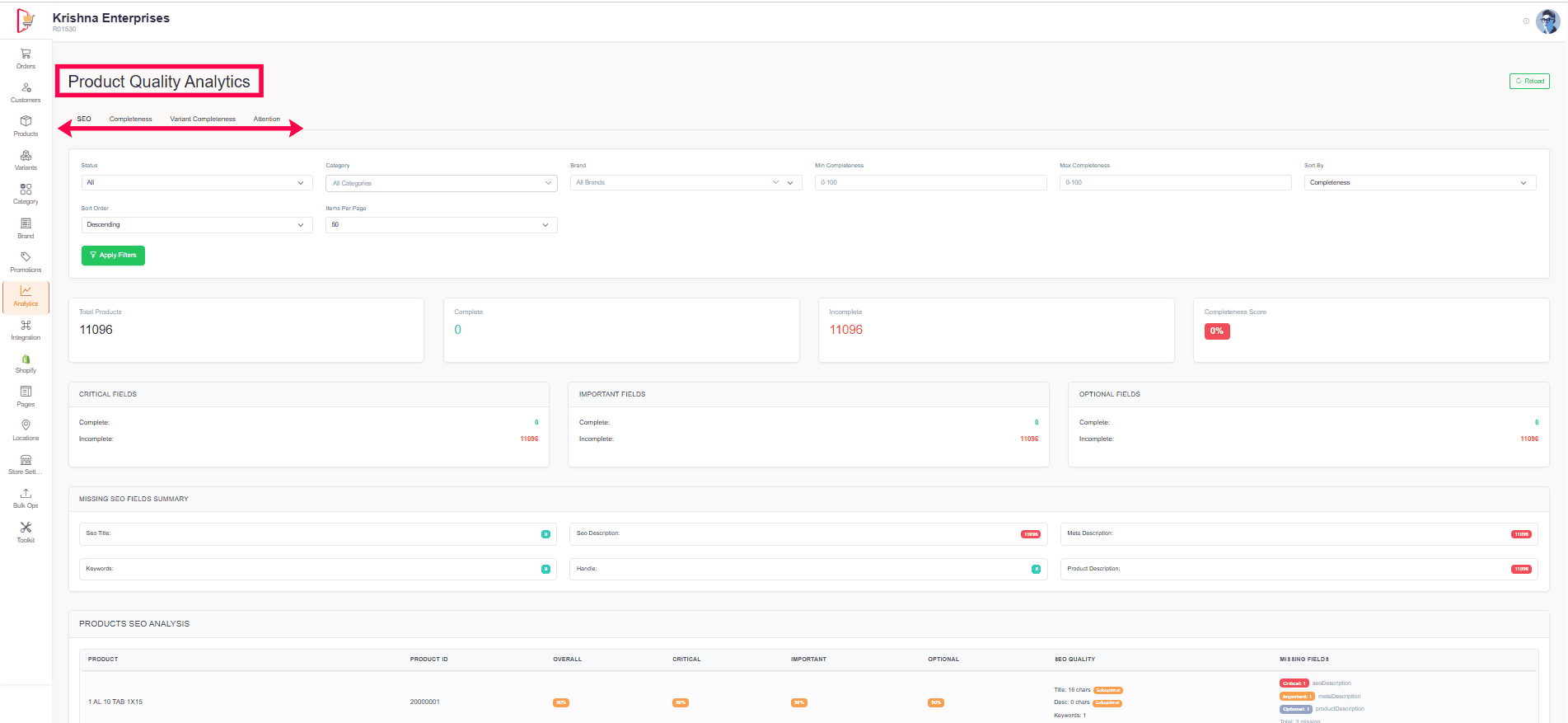Go to Customers in the sidebar
This screenshot has width=1568, height=723.
[x=26, y=88]
